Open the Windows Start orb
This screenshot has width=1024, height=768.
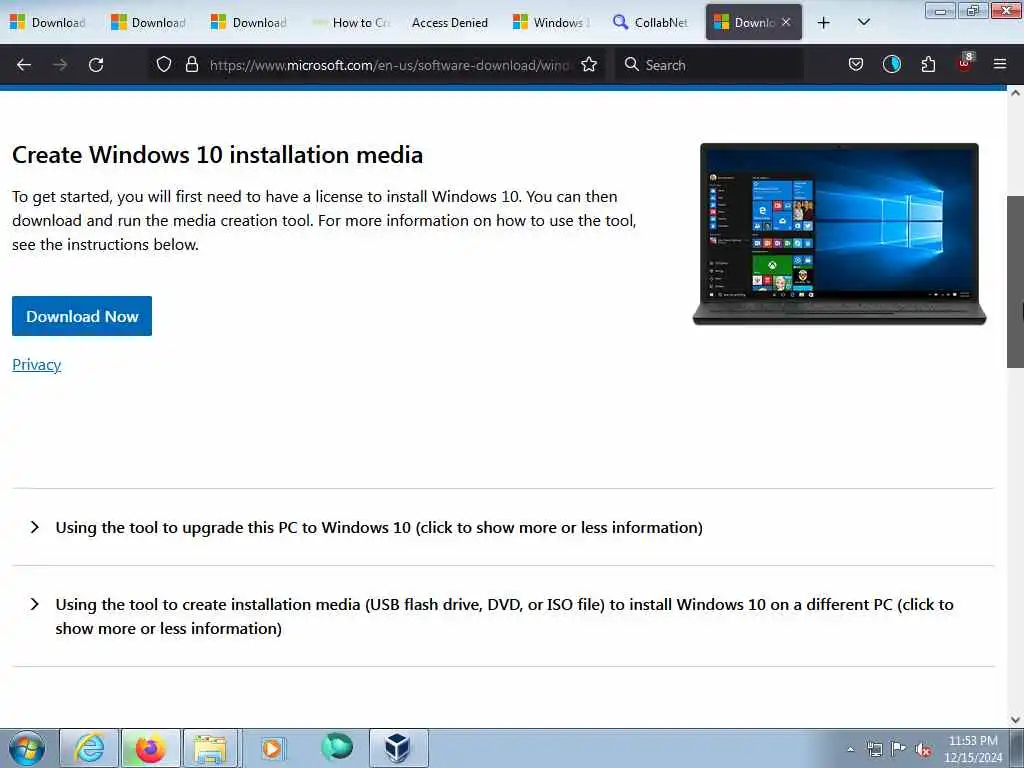(x=27, y=748)
